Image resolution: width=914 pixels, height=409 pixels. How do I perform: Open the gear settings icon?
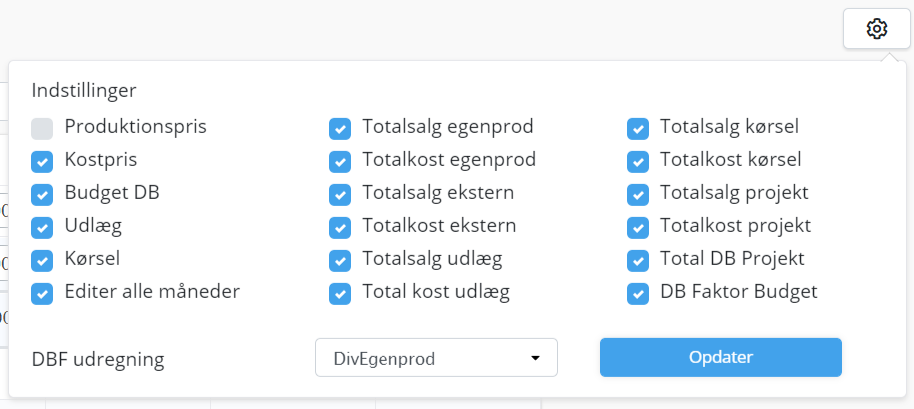tap(877, 29)
